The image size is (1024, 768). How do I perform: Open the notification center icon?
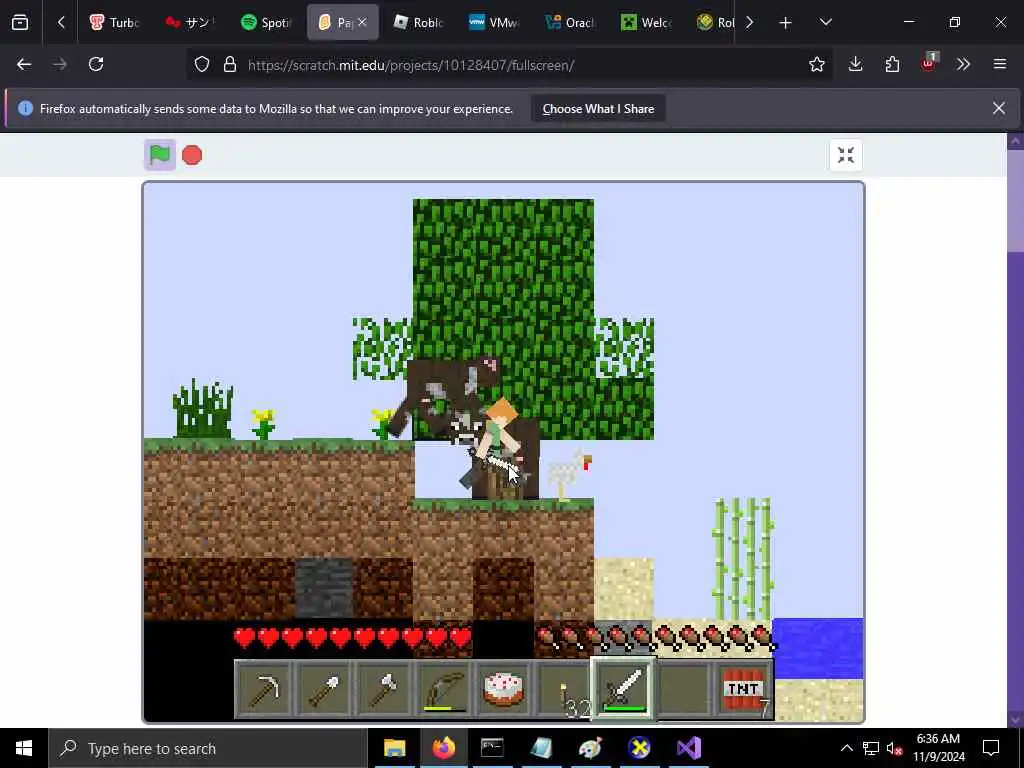click(991, 748)
